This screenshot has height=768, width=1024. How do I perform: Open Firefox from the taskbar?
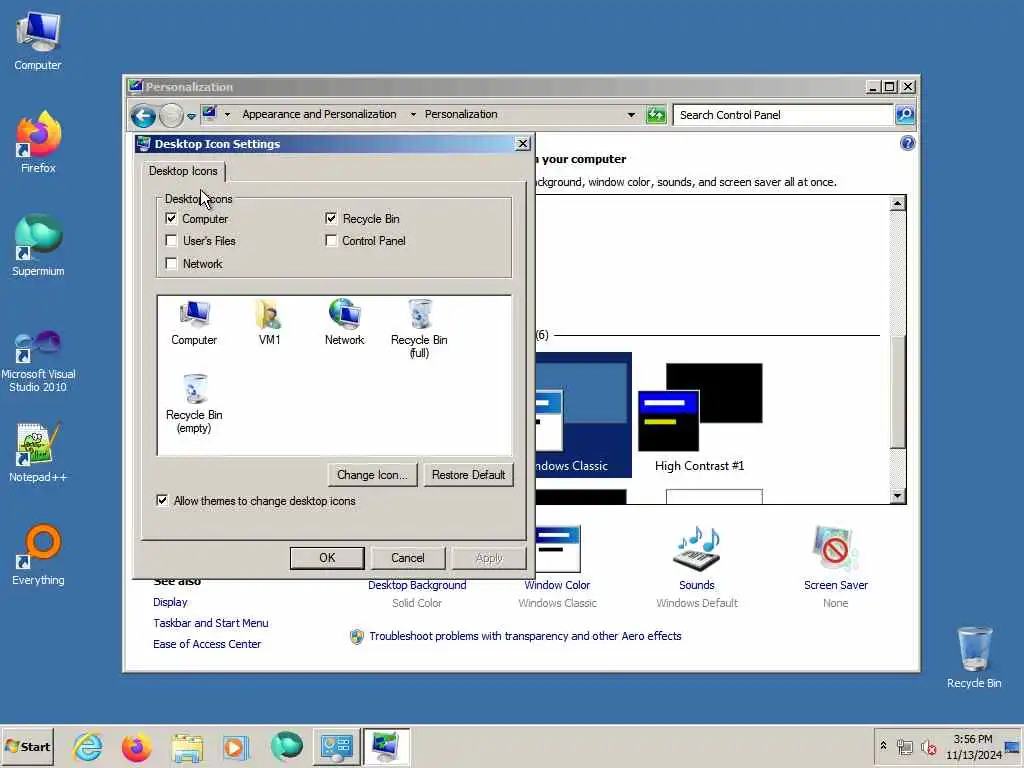tap(136, 746)
